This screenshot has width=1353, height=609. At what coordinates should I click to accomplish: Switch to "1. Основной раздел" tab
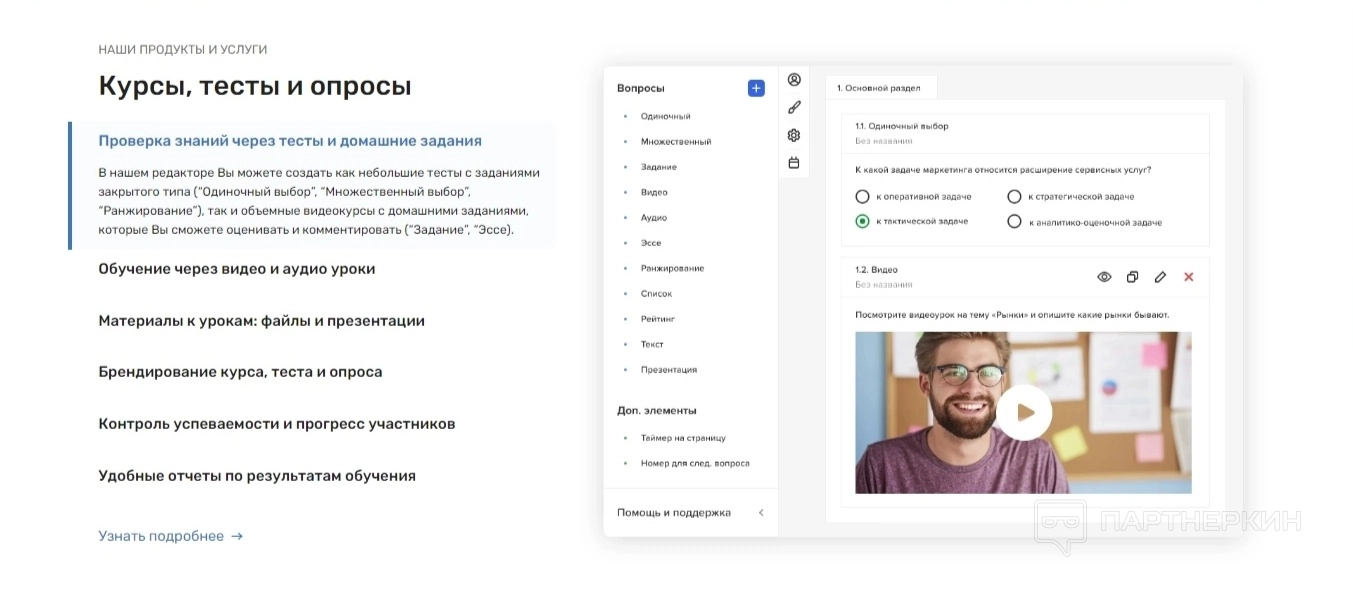pyautogui.click(x=879, y=88)
